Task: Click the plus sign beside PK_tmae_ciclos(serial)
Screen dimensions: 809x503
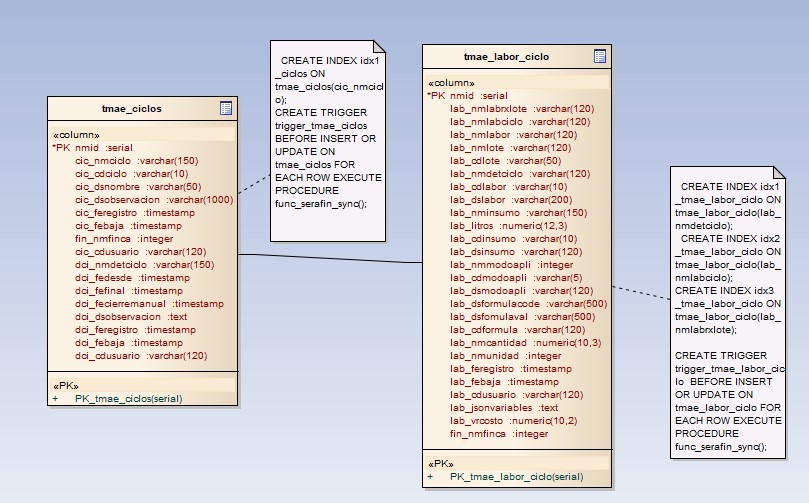Action: click(56, 397)
